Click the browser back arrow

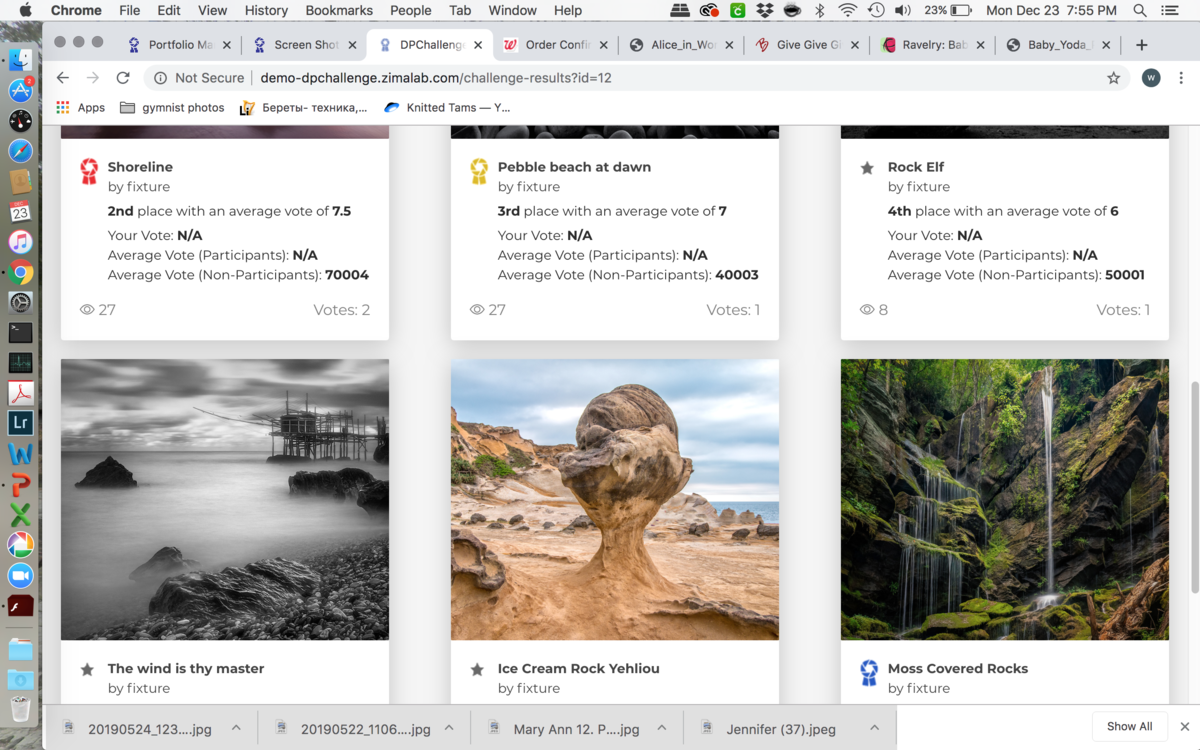[x=62, y=78]
